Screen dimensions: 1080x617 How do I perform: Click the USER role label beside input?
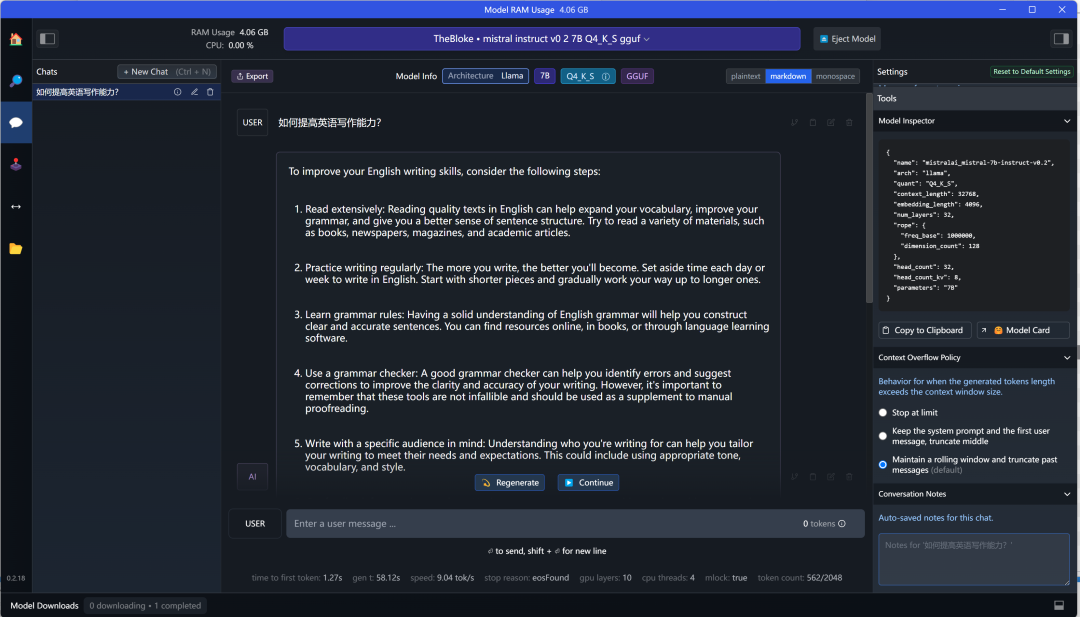(x=255, y=523)
